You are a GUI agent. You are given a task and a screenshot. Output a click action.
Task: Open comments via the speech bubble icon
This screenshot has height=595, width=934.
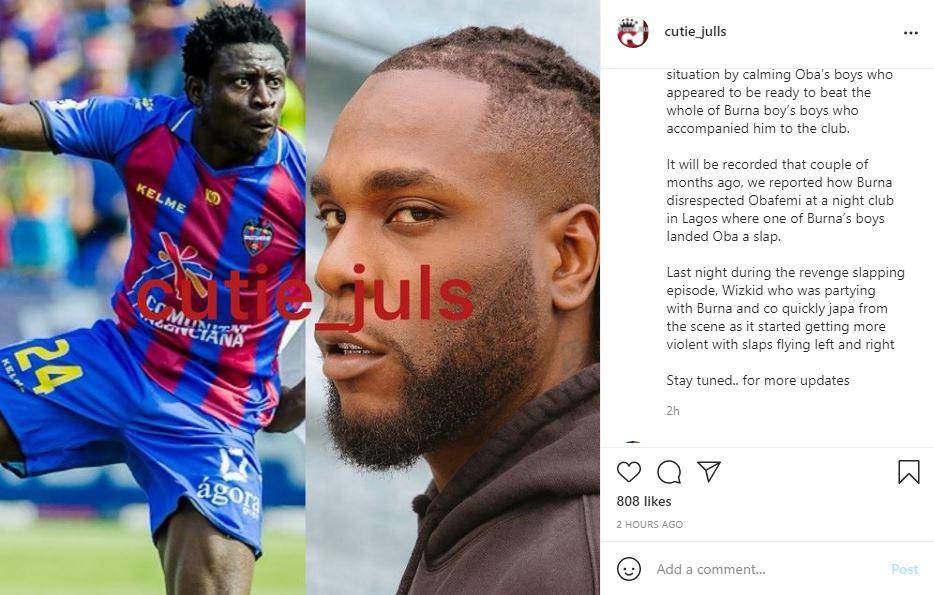click(669, 472)
